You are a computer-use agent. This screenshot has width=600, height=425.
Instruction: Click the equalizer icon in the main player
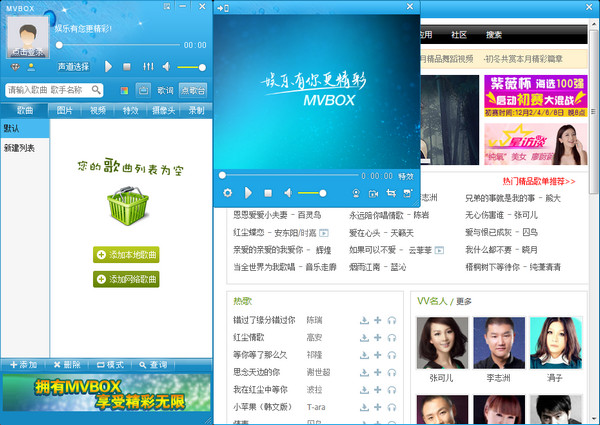point(147,67)
